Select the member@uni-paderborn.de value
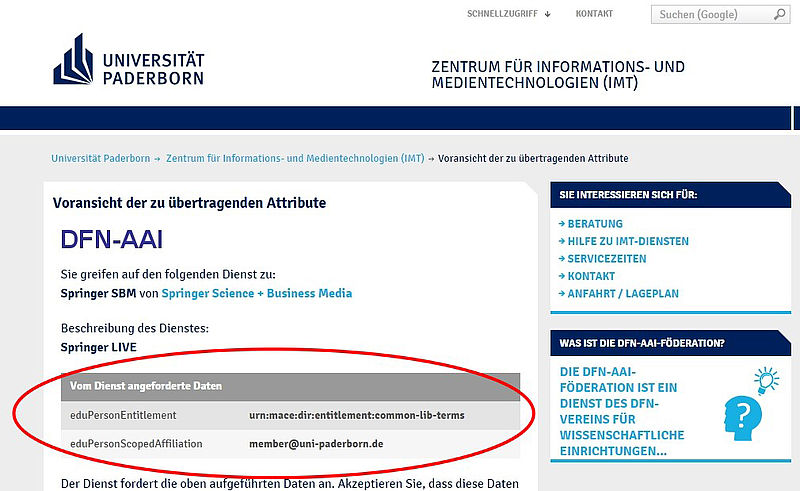The width and height of the screenshot is (800, 491). tap(316, 444)
